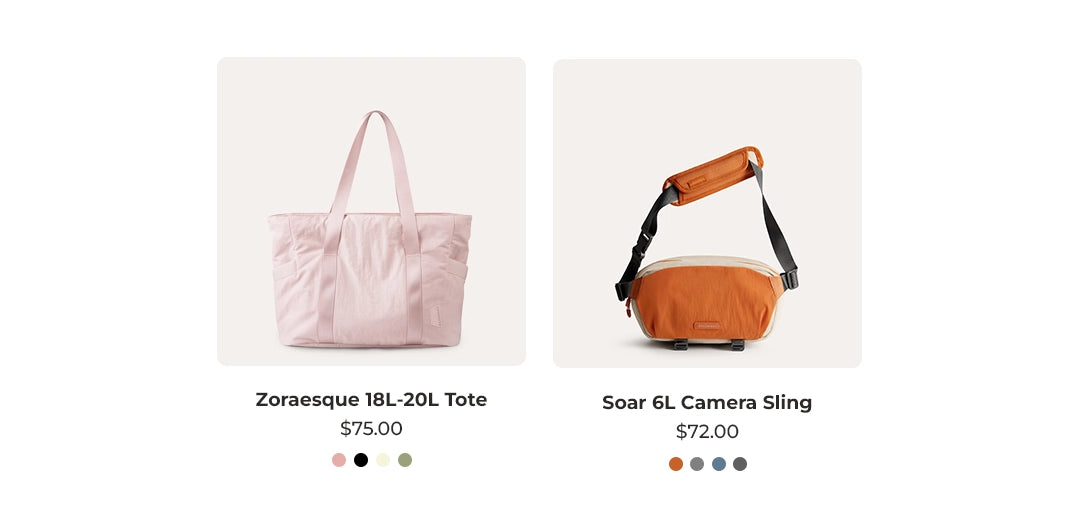Select the pink color swatch for the tote

coord(339,460)
